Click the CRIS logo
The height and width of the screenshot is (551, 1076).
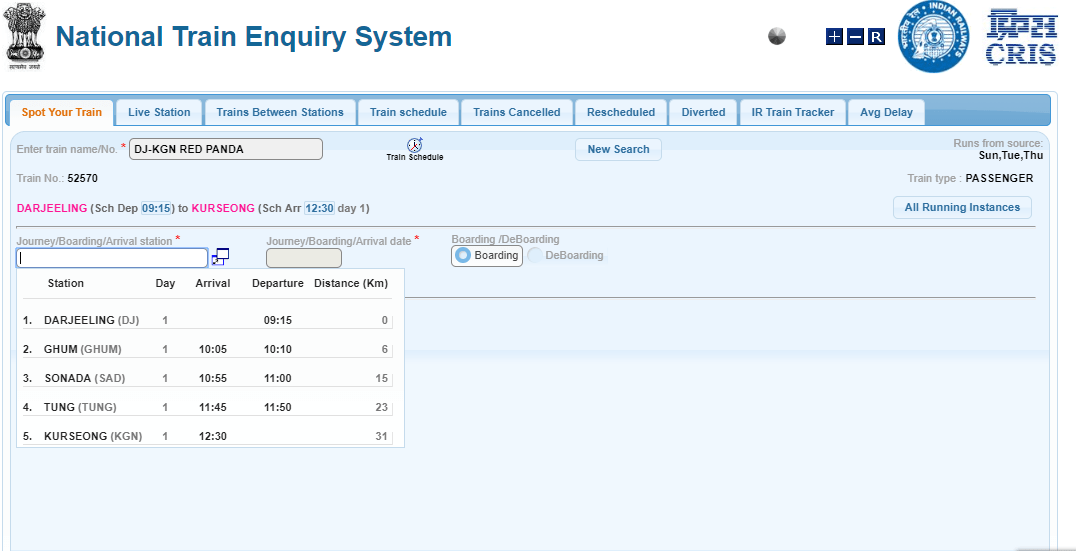tap(1020, 37)
